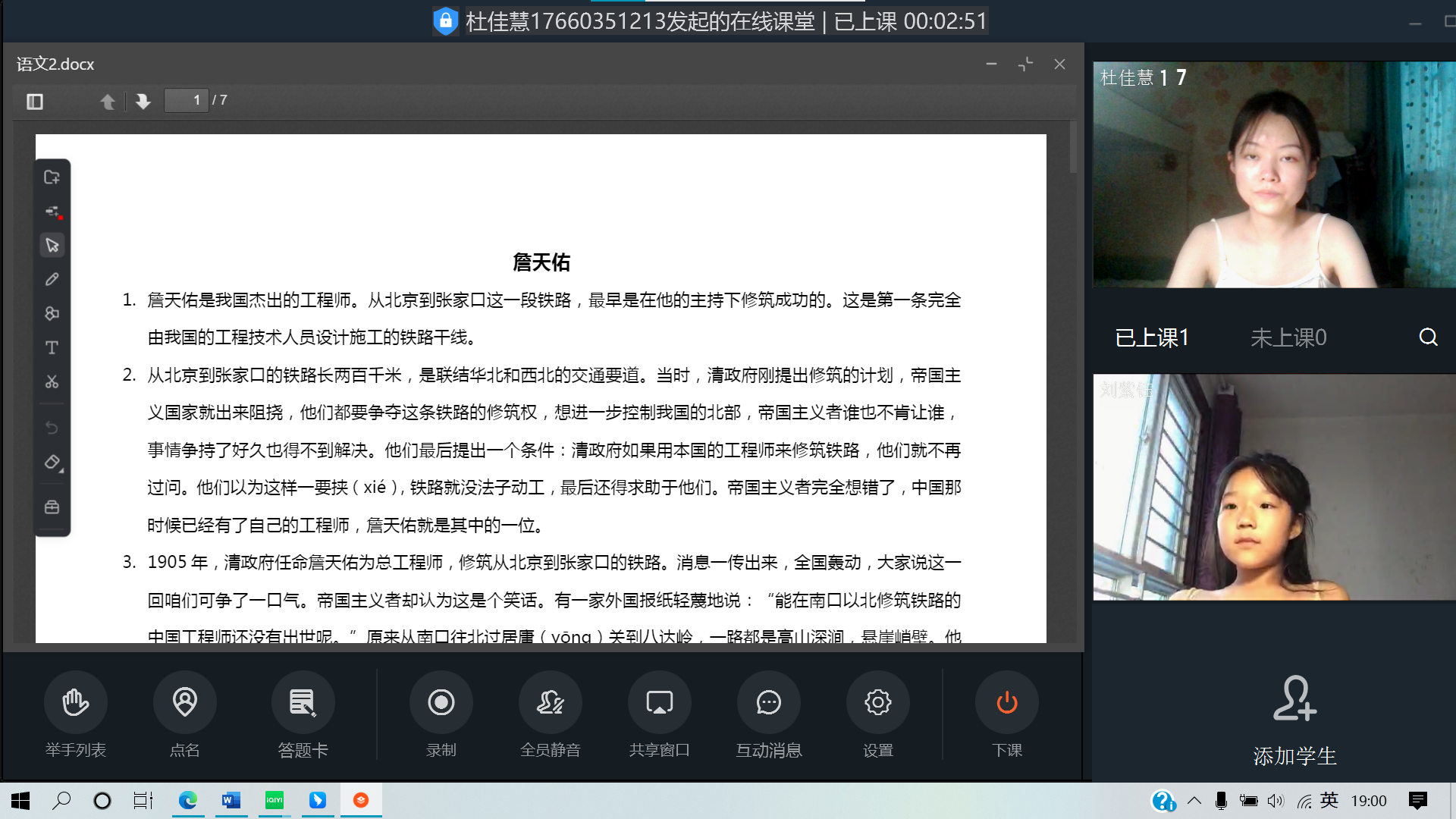1456x819 pixels.
Task: Expand hidden system tray icons chevron
Action: point(1194,801)
